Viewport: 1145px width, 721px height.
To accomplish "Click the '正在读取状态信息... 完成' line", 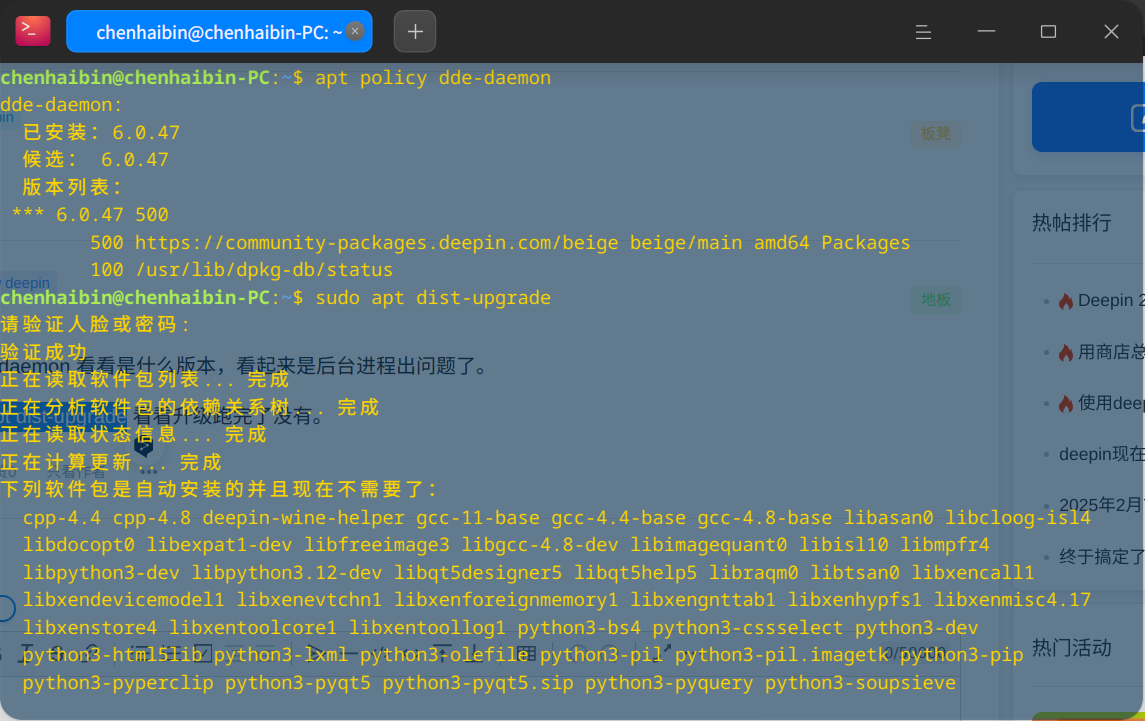I will pos(134,435).
